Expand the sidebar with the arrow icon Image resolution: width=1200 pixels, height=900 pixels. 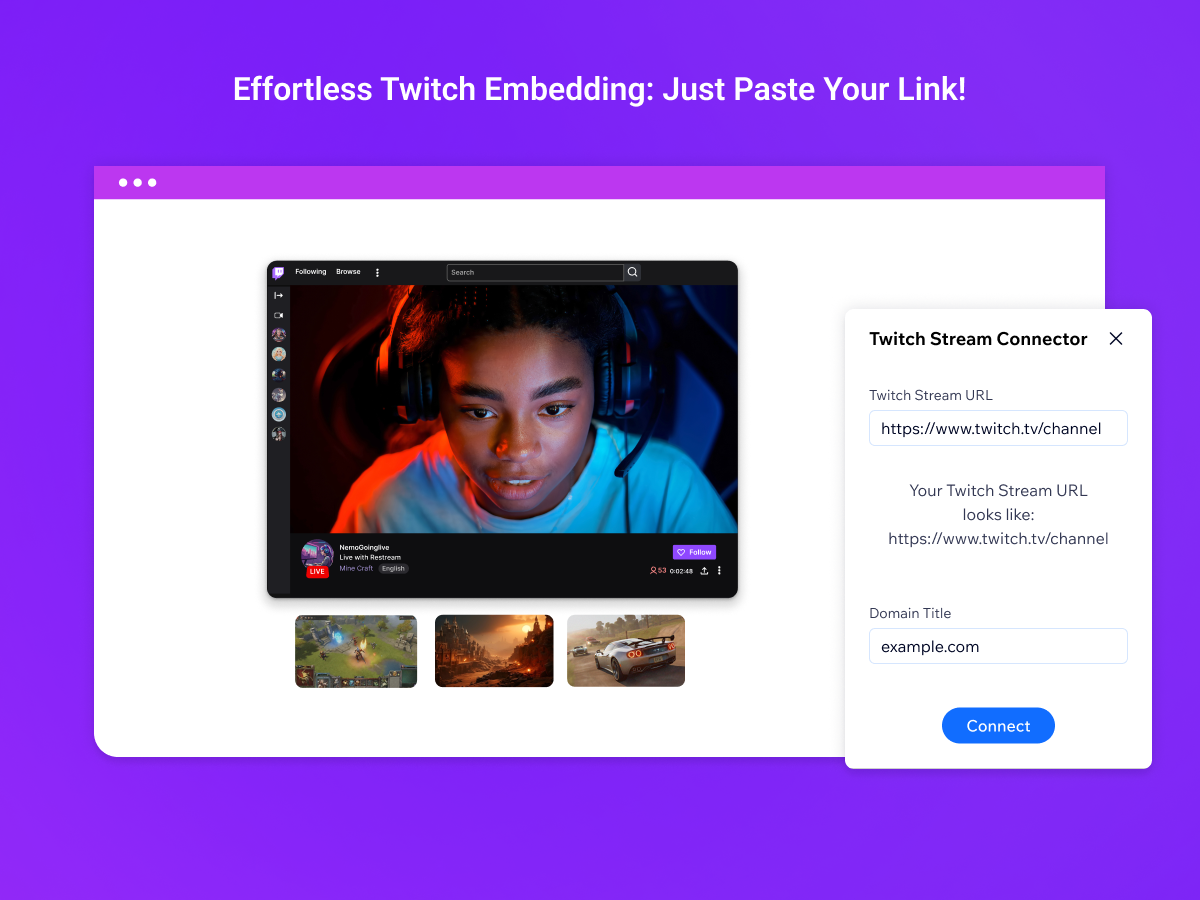coord(279,295)
